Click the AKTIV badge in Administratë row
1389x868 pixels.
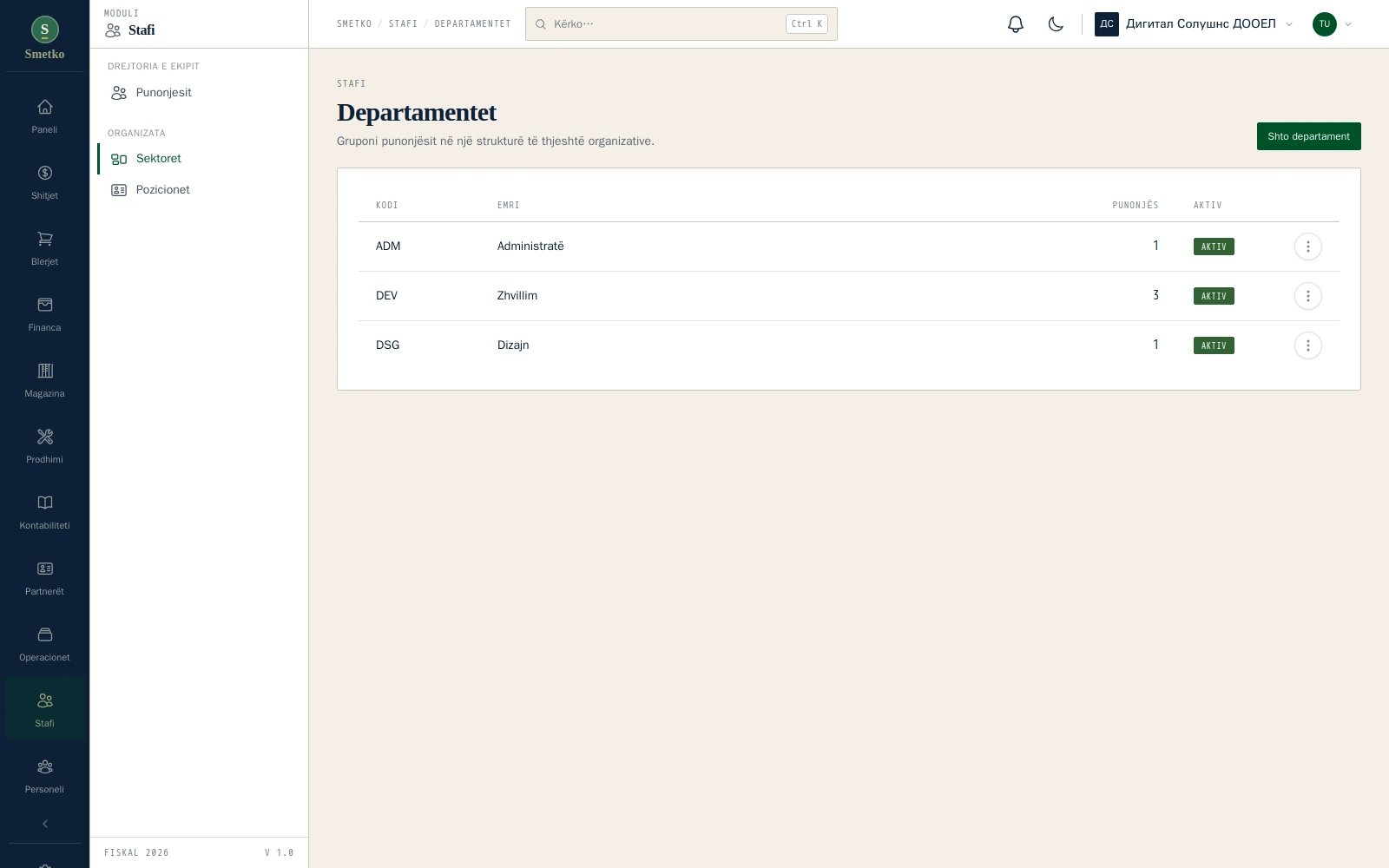[1214, 247]
